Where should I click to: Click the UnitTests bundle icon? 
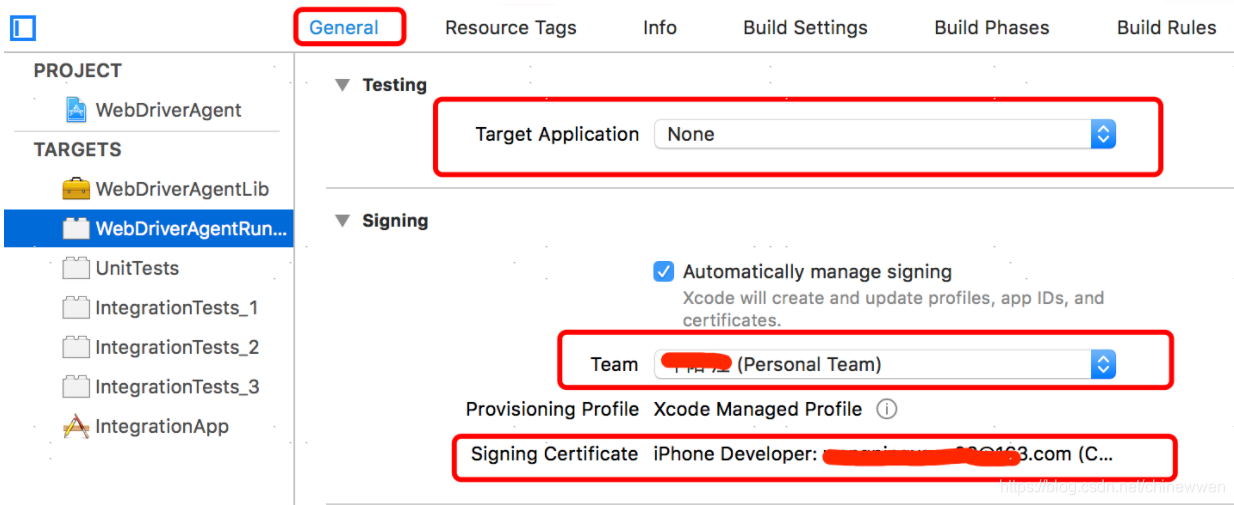click(76, 268)
